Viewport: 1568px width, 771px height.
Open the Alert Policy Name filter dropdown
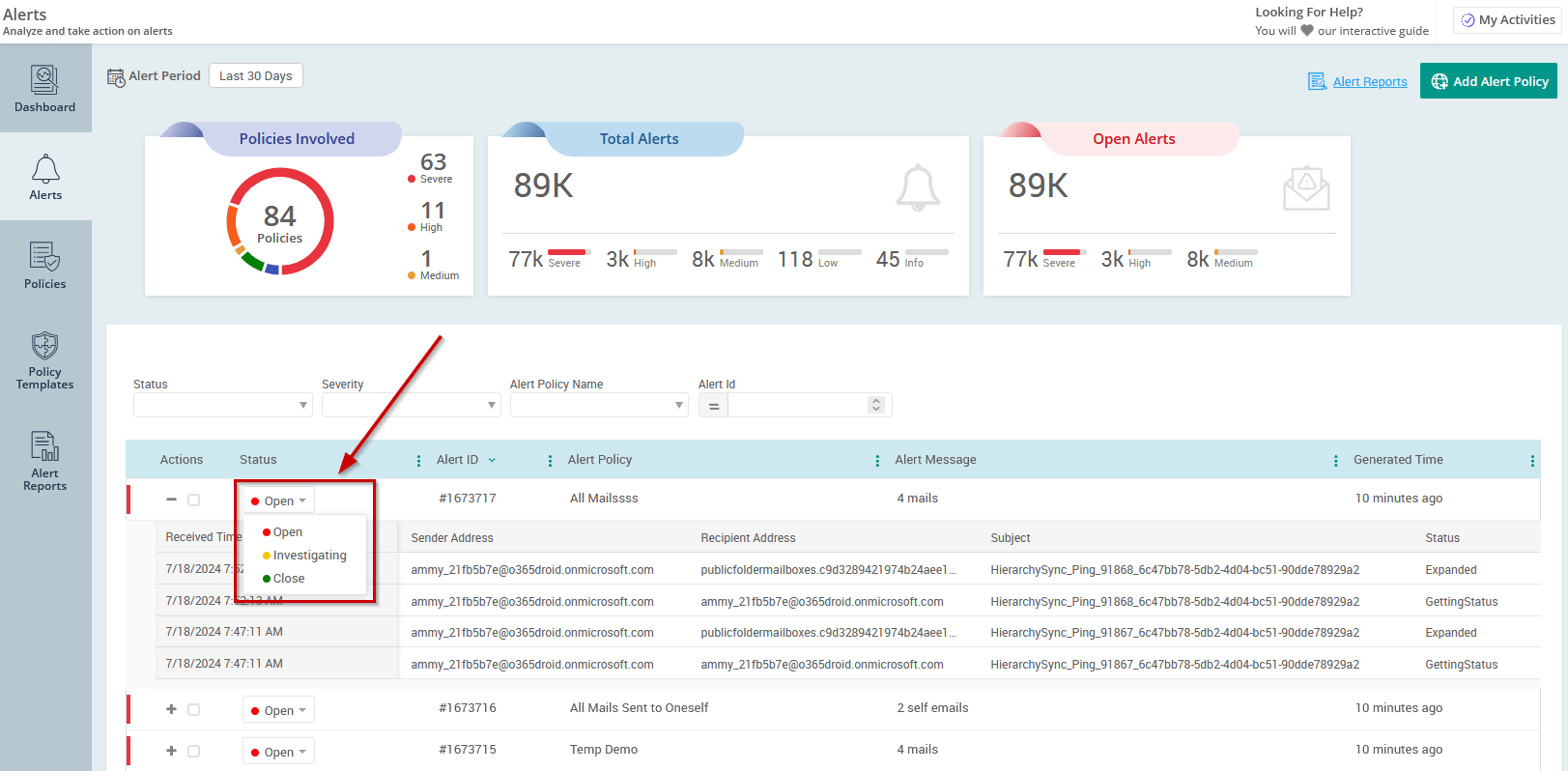click(599, 405)
